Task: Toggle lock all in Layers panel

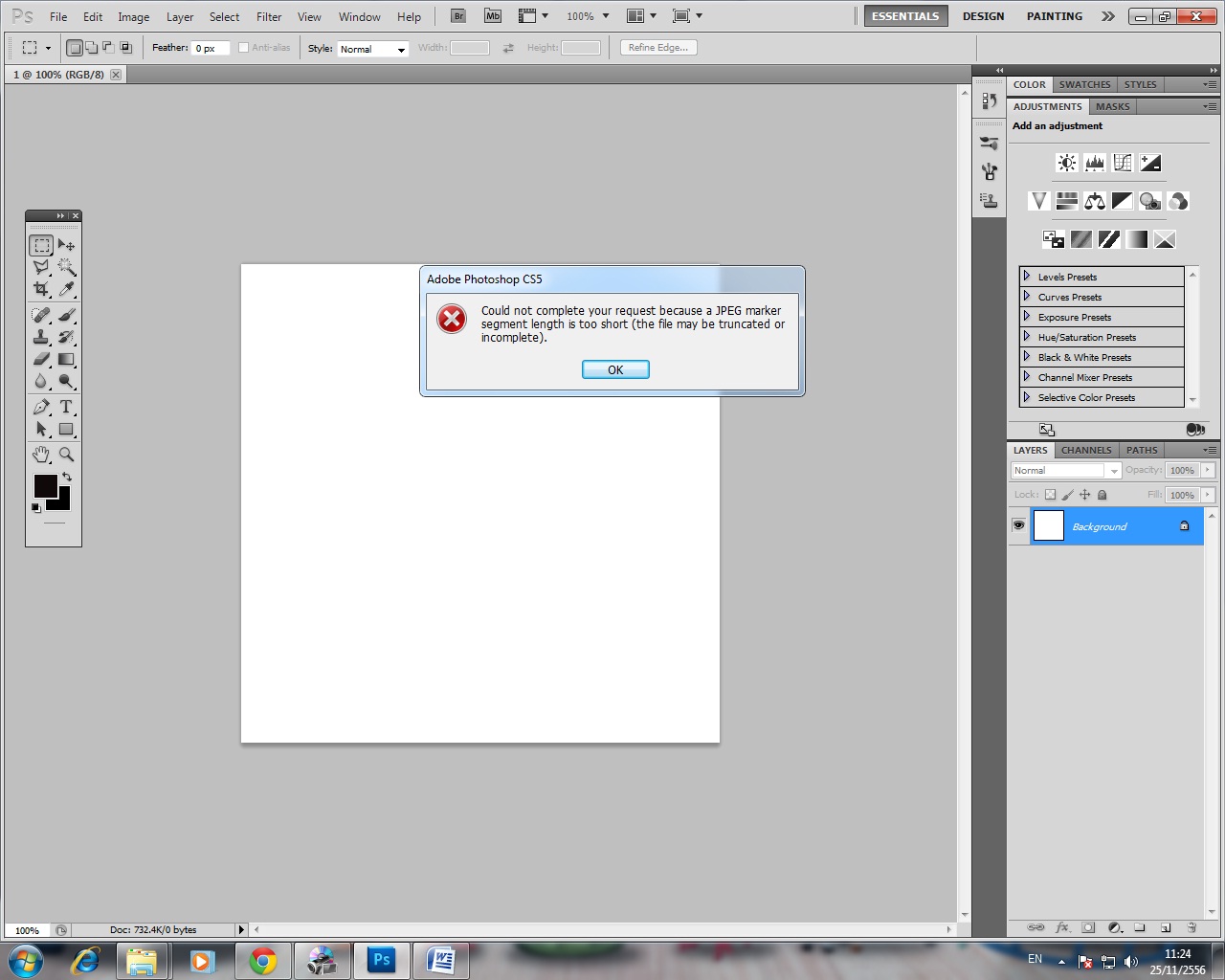Action: 1102,495
